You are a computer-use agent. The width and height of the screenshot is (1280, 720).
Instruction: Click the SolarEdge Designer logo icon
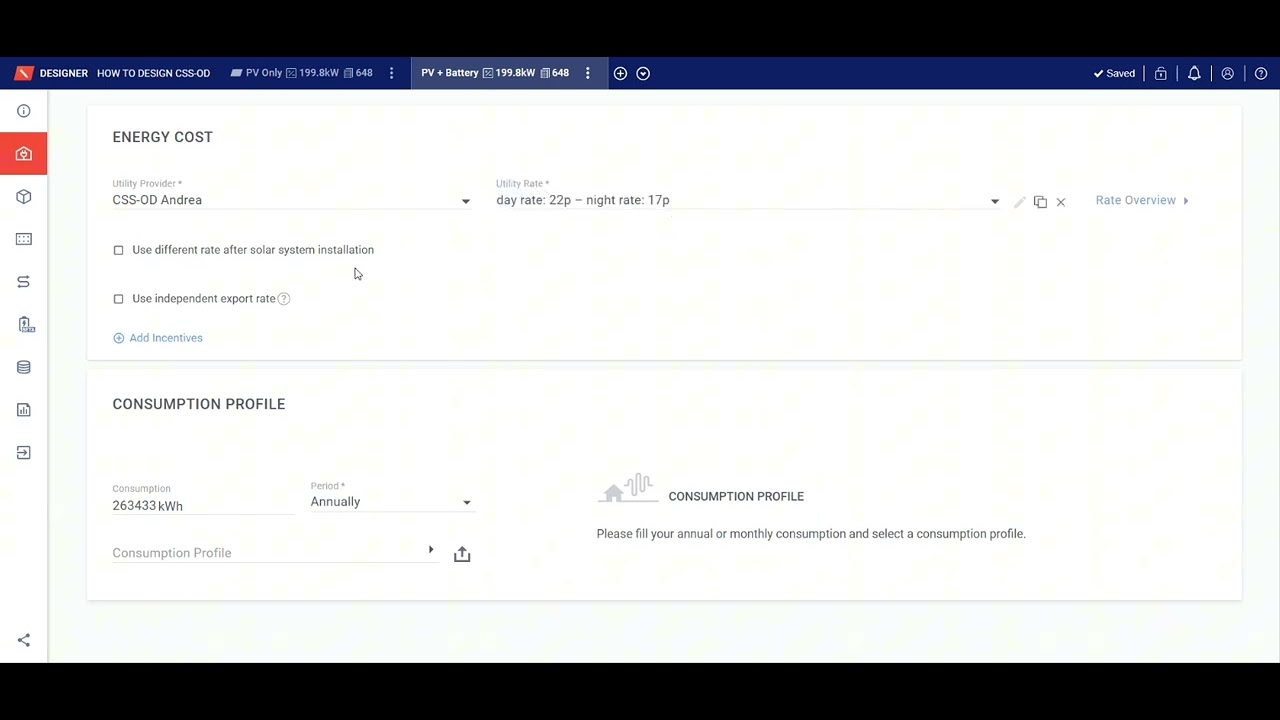pyautogui.click(x=24, y=73)
